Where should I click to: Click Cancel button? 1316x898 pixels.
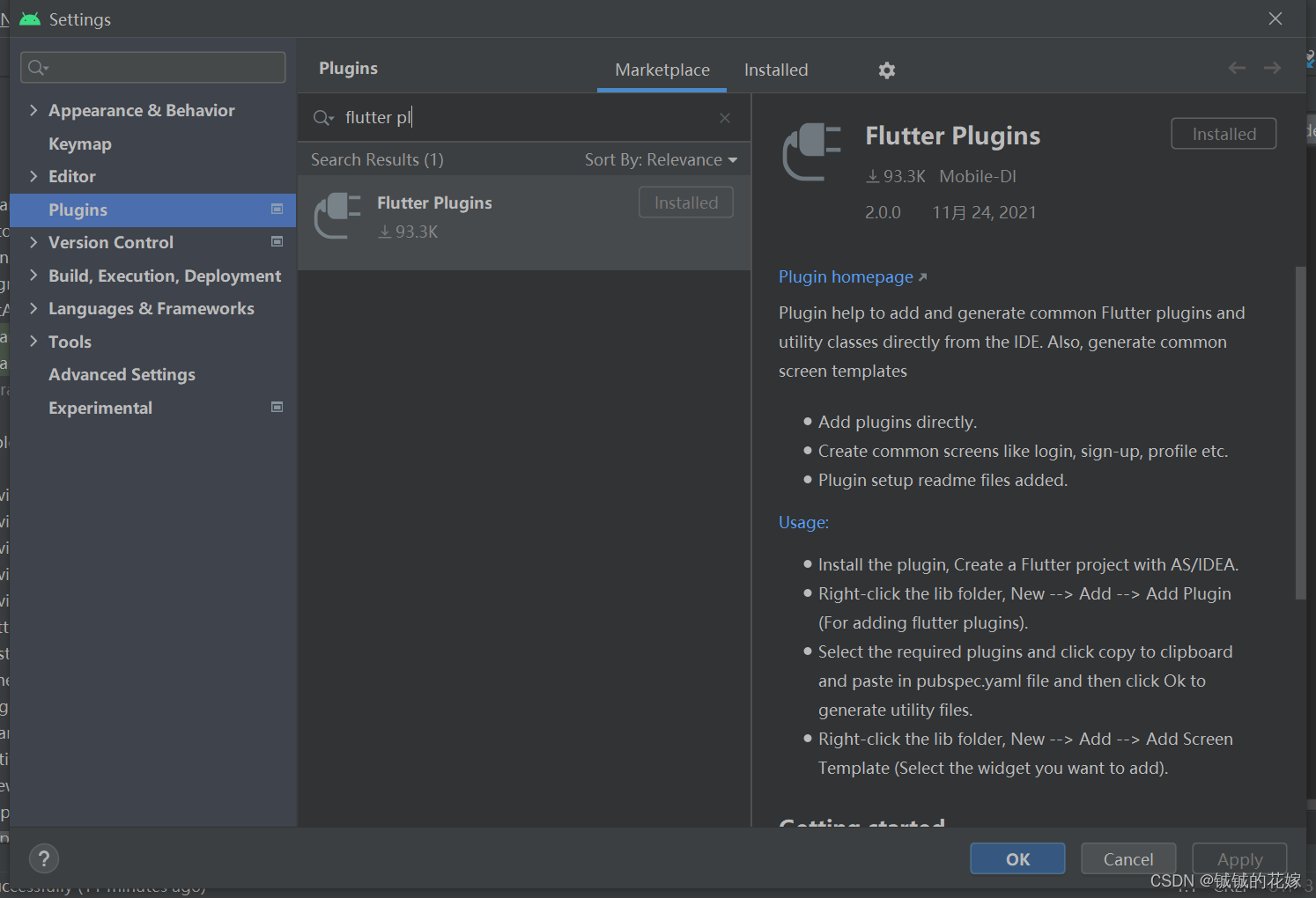[x=1128, y=858]
